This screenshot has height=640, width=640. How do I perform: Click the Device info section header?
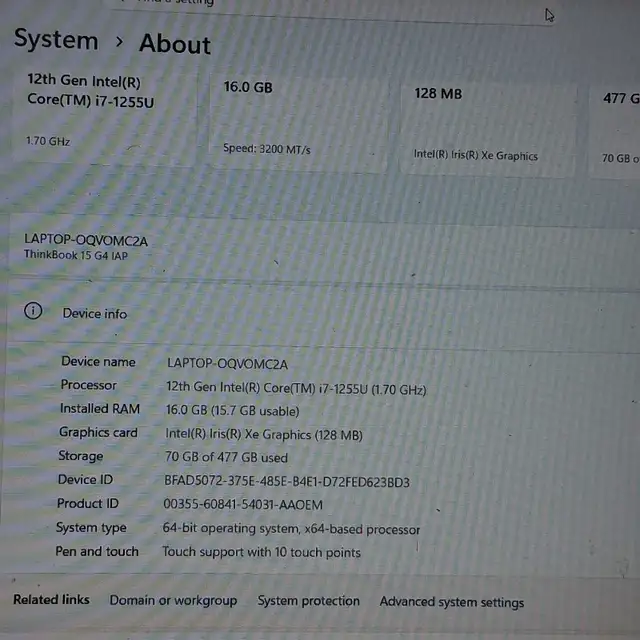point(322,313)
